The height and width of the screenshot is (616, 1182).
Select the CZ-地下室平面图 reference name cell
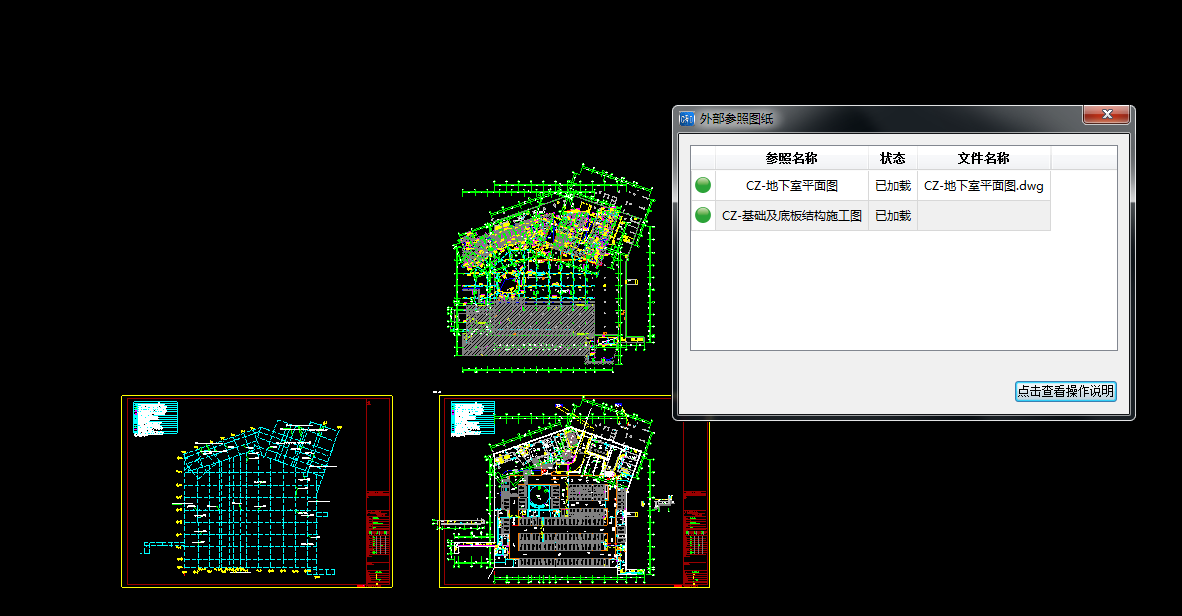pyautogui.click(x=791, y=185)
